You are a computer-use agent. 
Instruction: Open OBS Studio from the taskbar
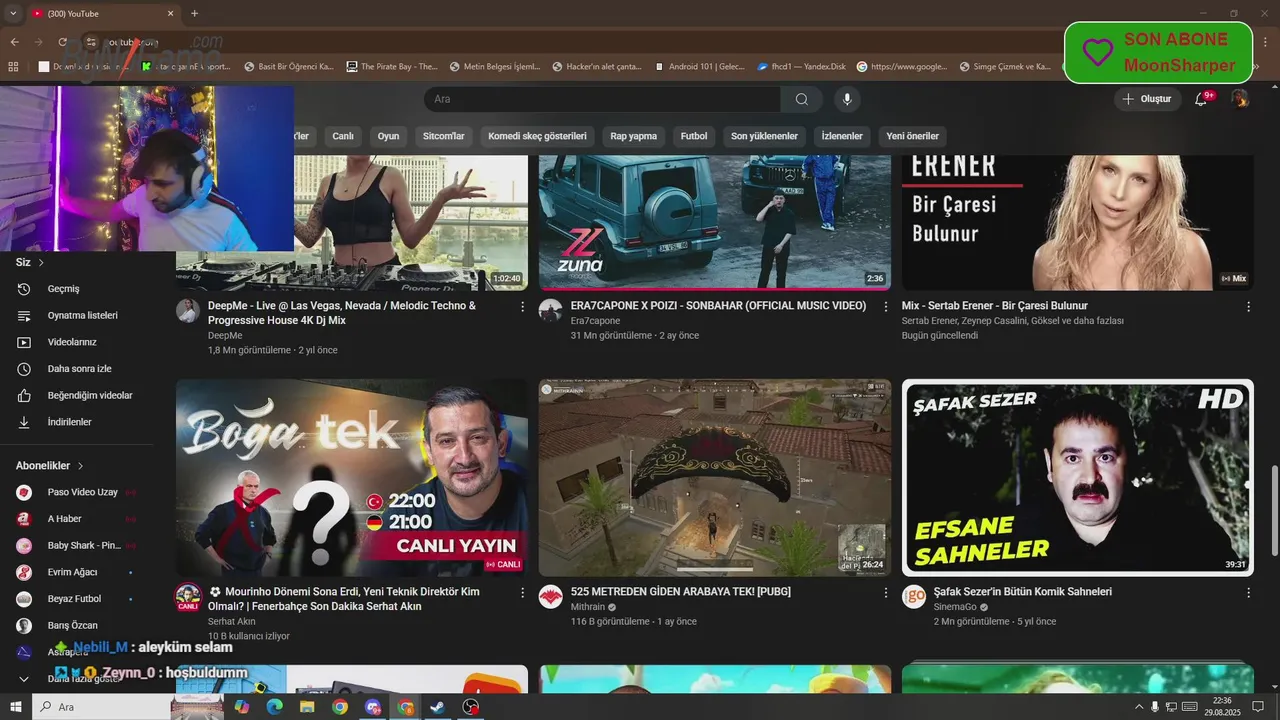tap(471, 707)
